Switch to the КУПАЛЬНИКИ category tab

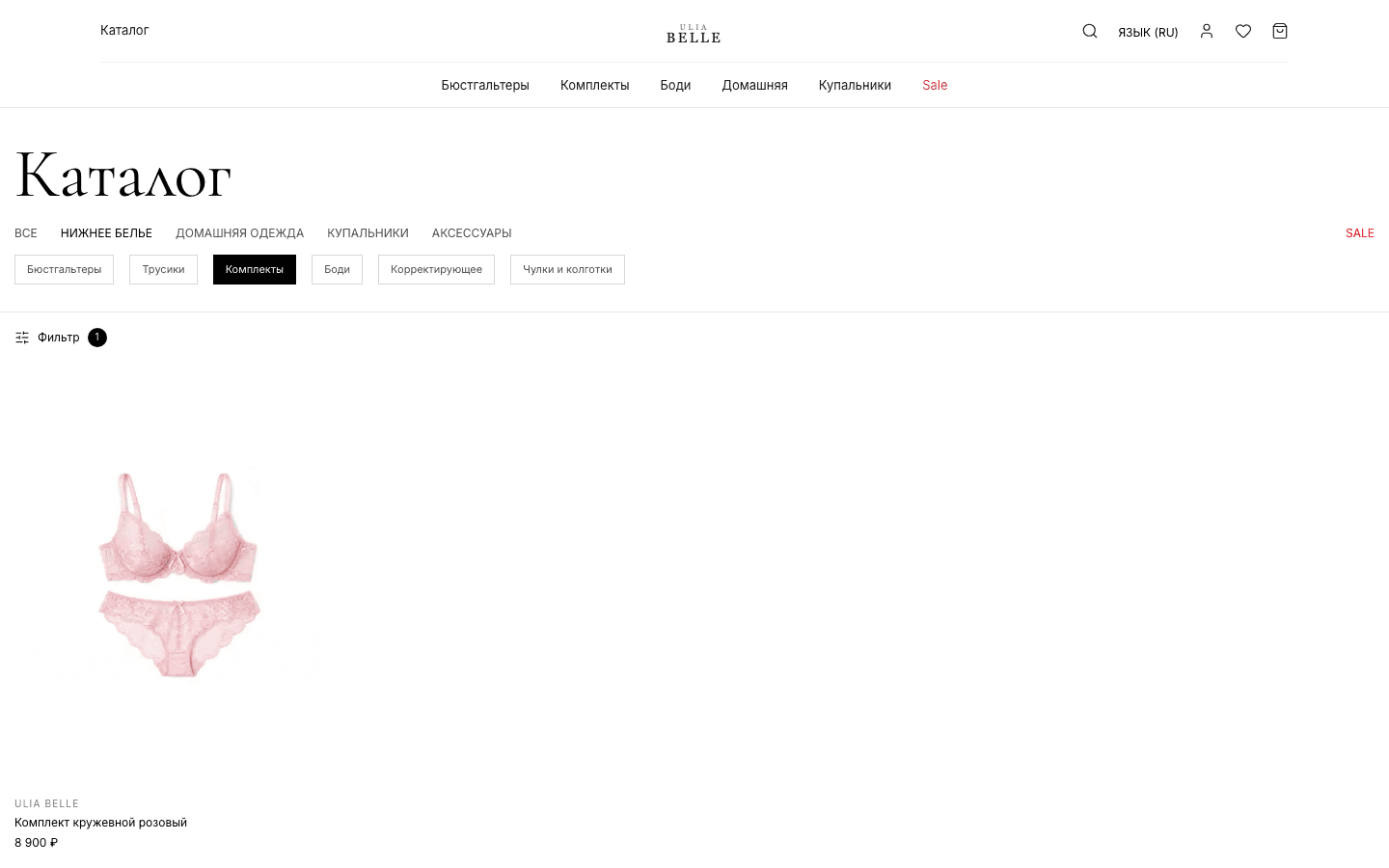tap(368, 233)
